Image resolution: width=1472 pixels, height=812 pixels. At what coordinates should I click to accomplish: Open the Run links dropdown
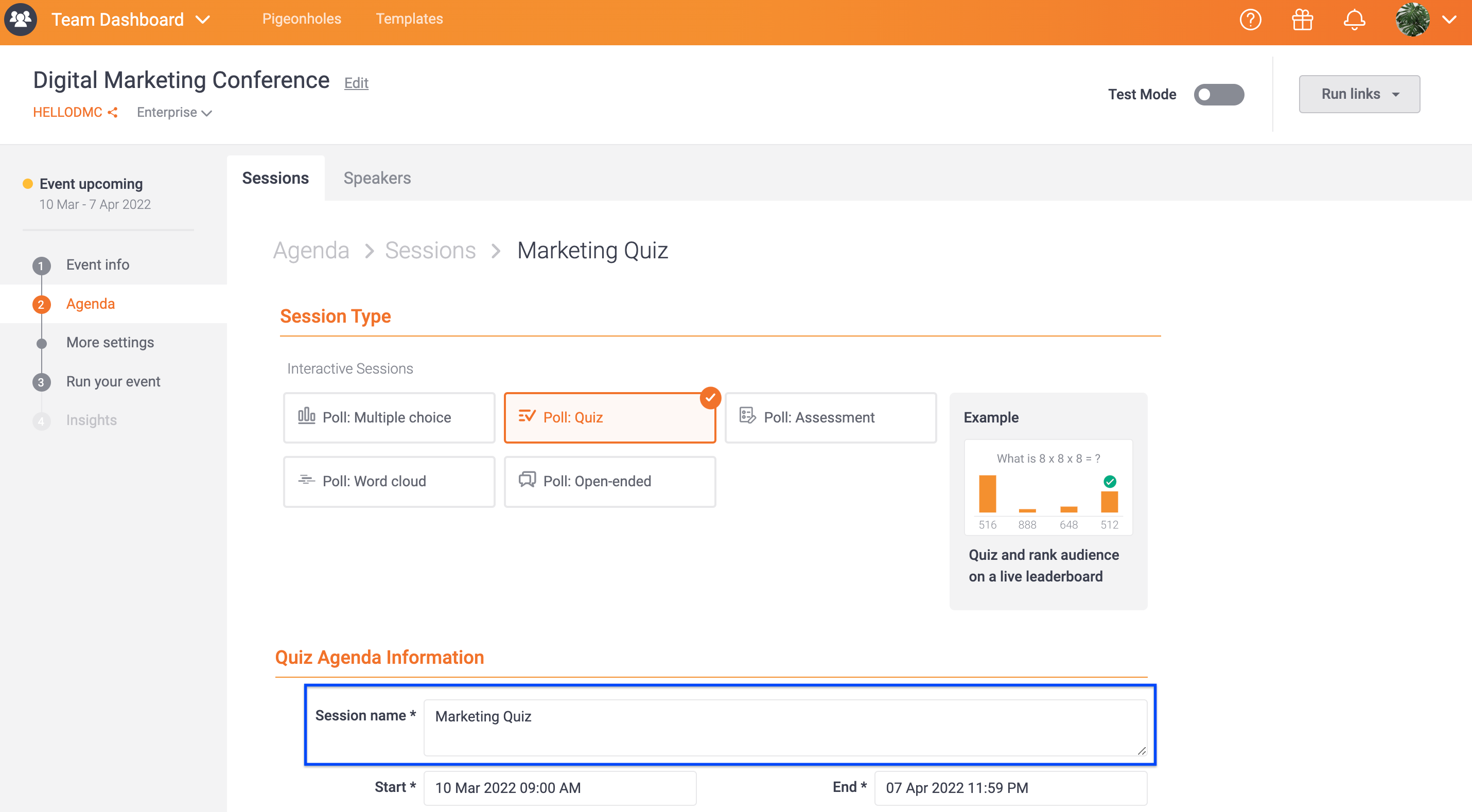(1359, 94)
